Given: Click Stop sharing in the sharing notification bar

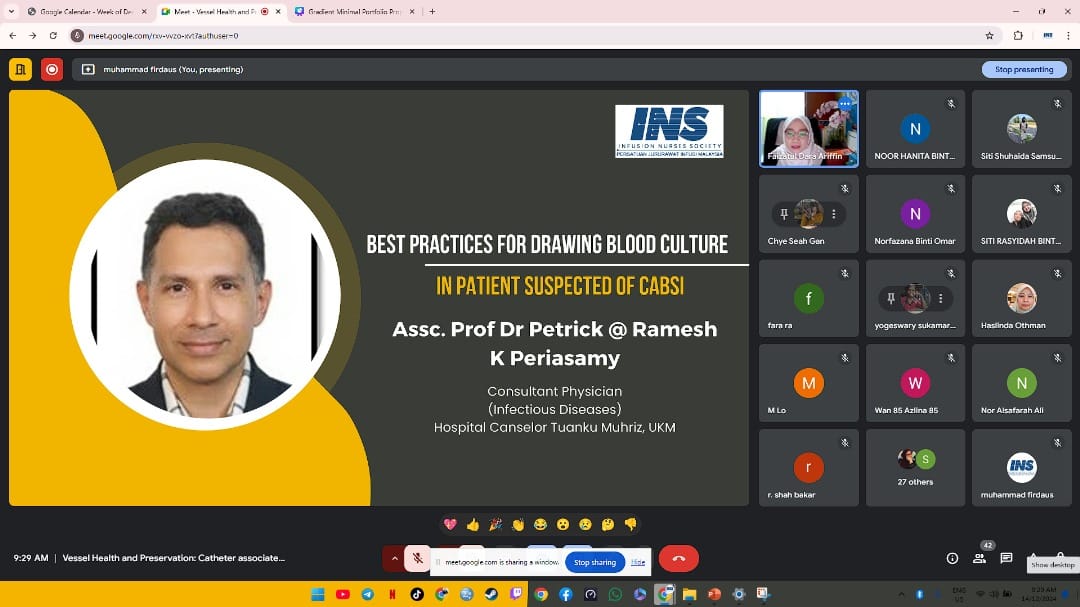Looking at the screenshot, I should tap(594, 562).
